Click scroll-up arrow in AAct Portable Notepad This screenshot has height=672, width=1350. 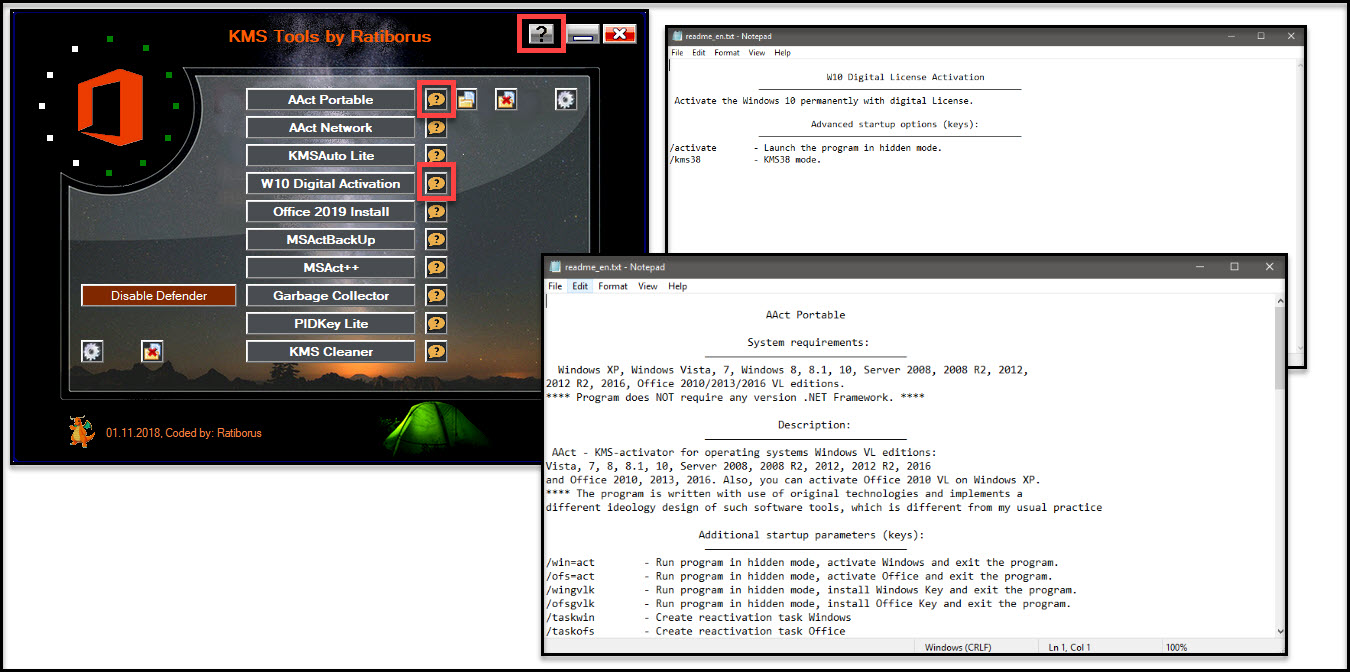pyautogui.click(x=1278, y=301)
